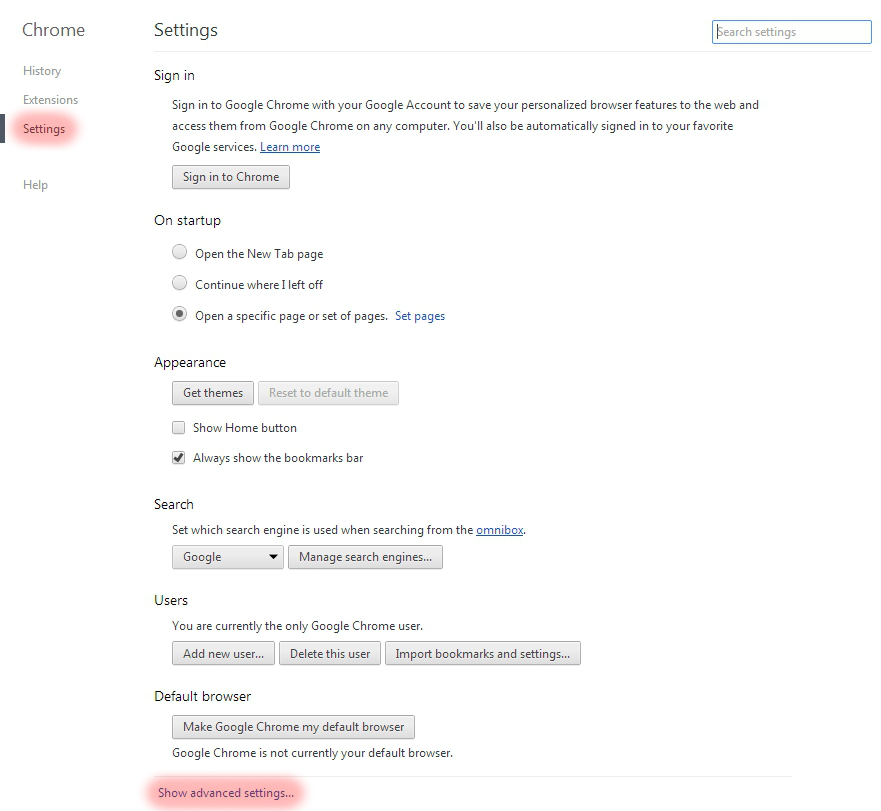Open the History page in sidebar

tap(42, 71)
